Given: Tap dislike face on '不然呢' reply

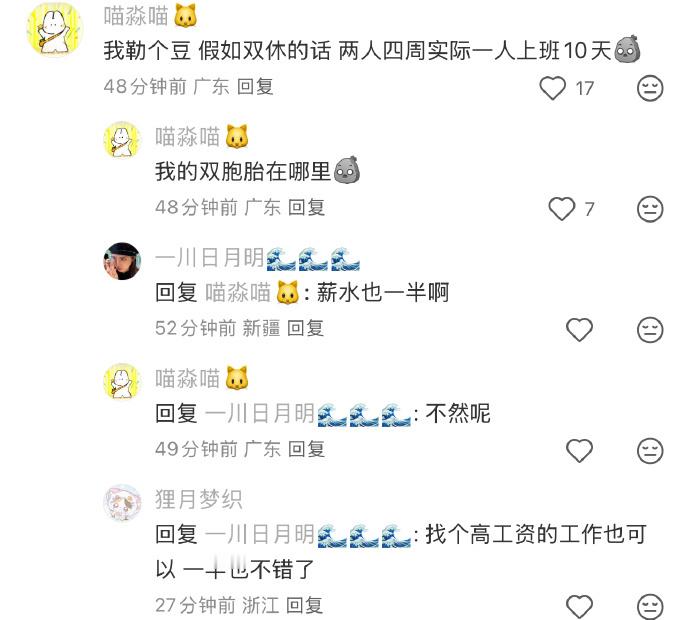Looking at the screenshot, I should click(x=650, y=451).
